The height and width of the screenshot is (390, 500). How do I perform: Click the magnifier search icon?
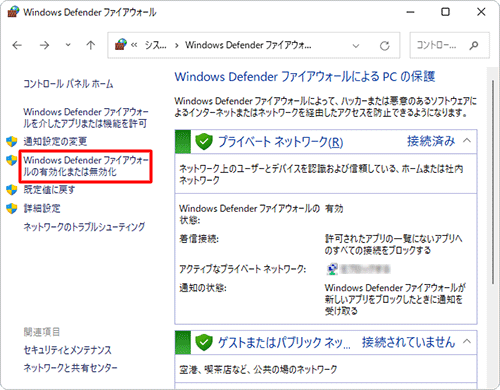click(x=474, y=45)
